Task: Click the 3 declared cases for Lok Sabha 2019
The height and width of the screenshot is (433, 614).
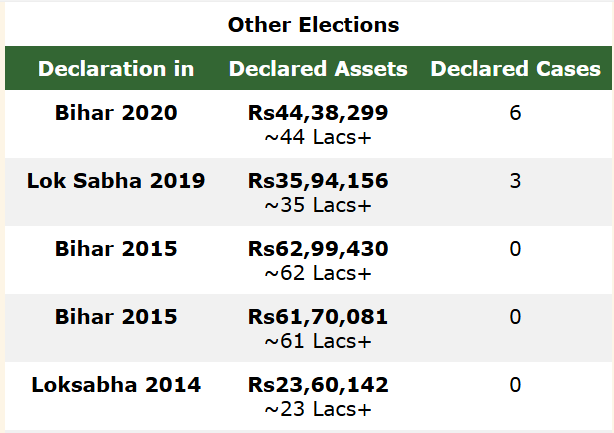Action: 515,181
